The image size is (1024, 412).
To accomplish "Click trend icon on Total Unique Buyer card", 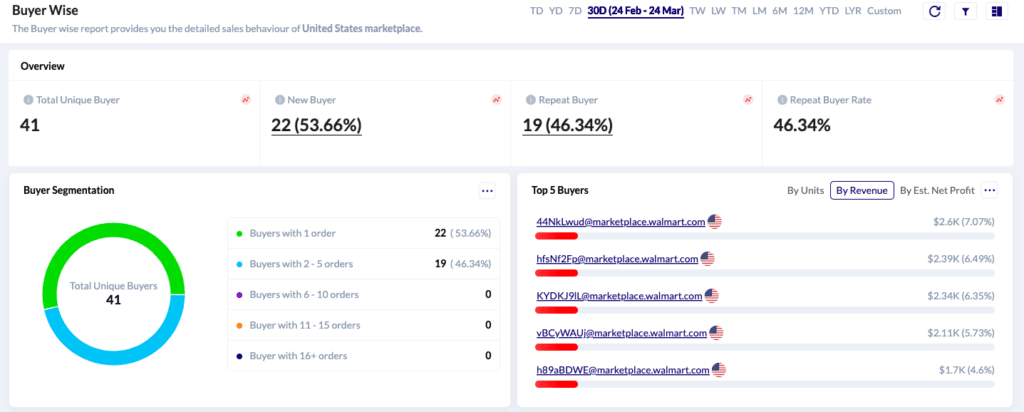I will click(x=246, y=100).
